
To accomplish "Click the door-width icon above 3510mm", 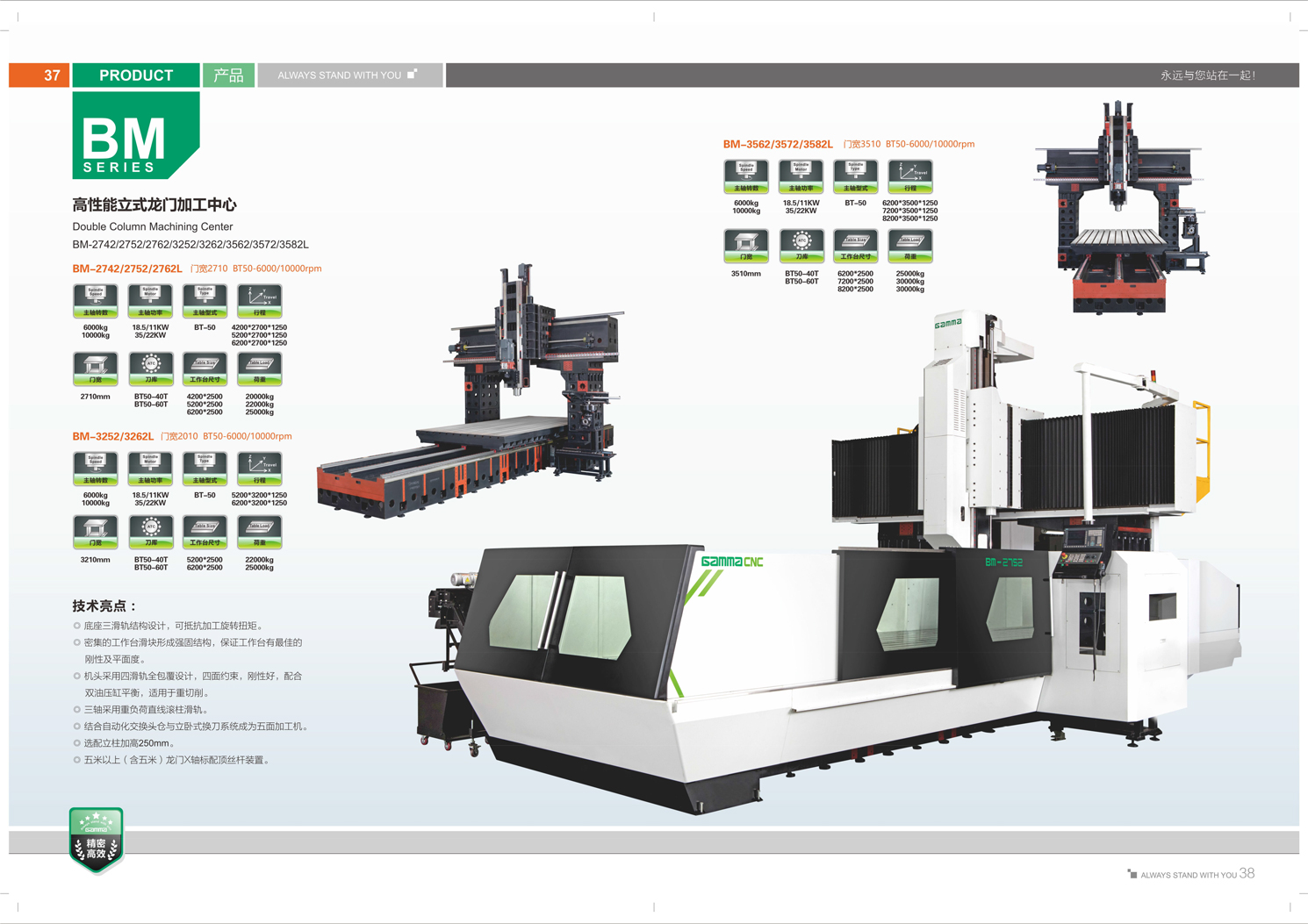I will click(x=746, y=246).
